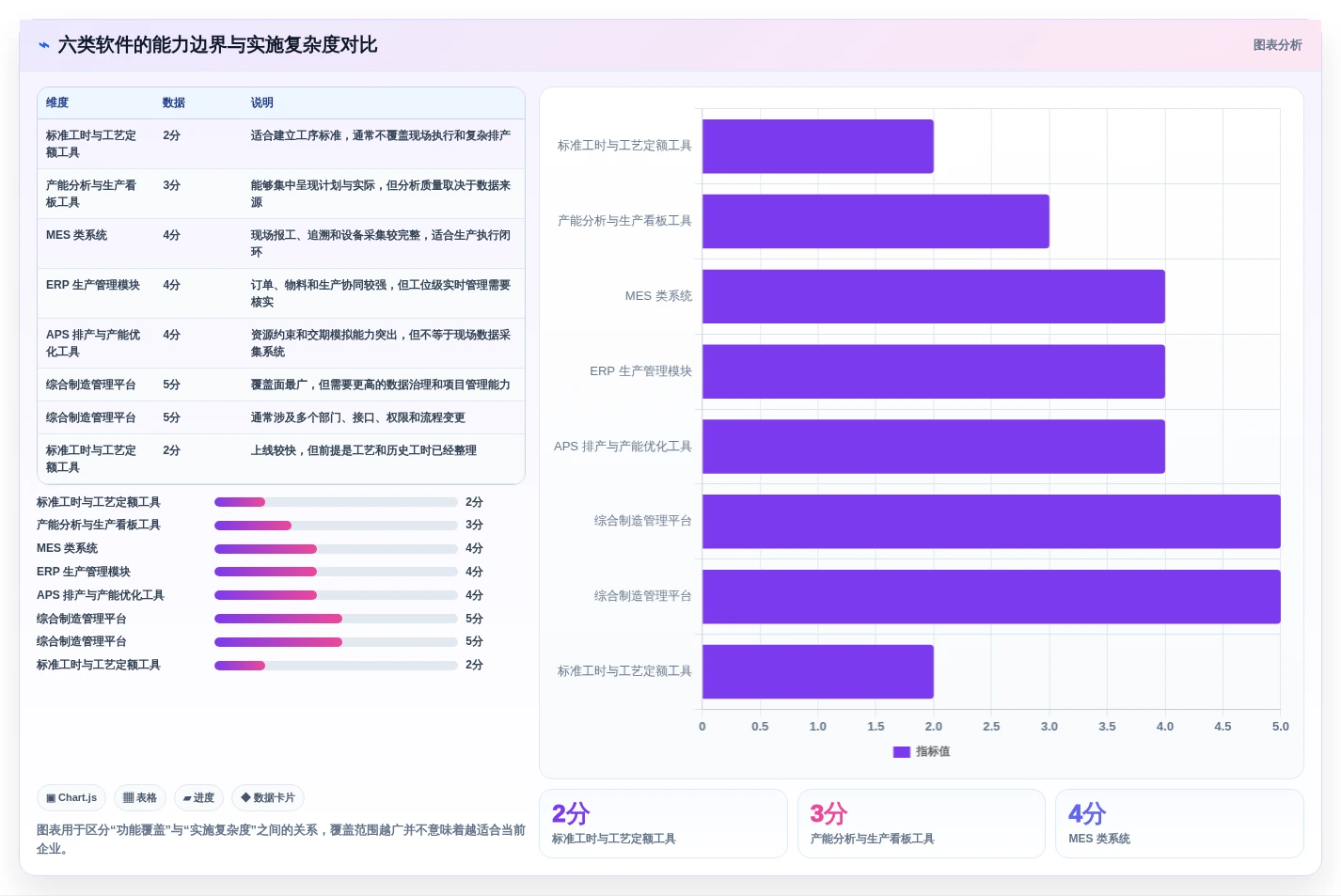Click the x-axis tick label 3.5
The width and height of the screenshot is (1341, 896).
pyautogui.click(x=1107, y=727)
